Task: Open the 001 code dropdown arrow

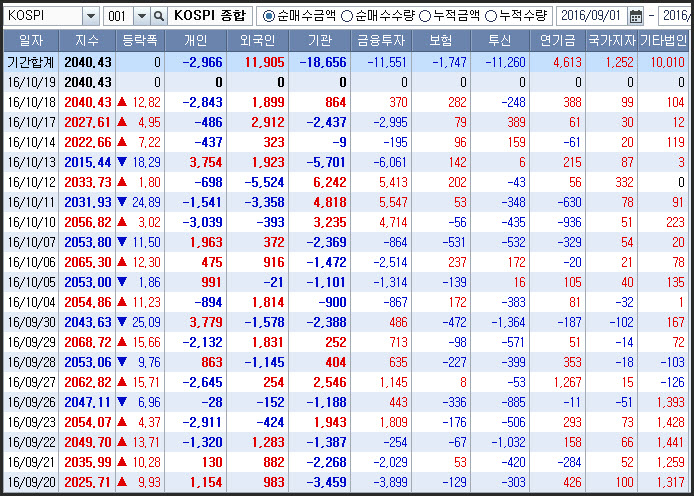Action: [142, 16]
